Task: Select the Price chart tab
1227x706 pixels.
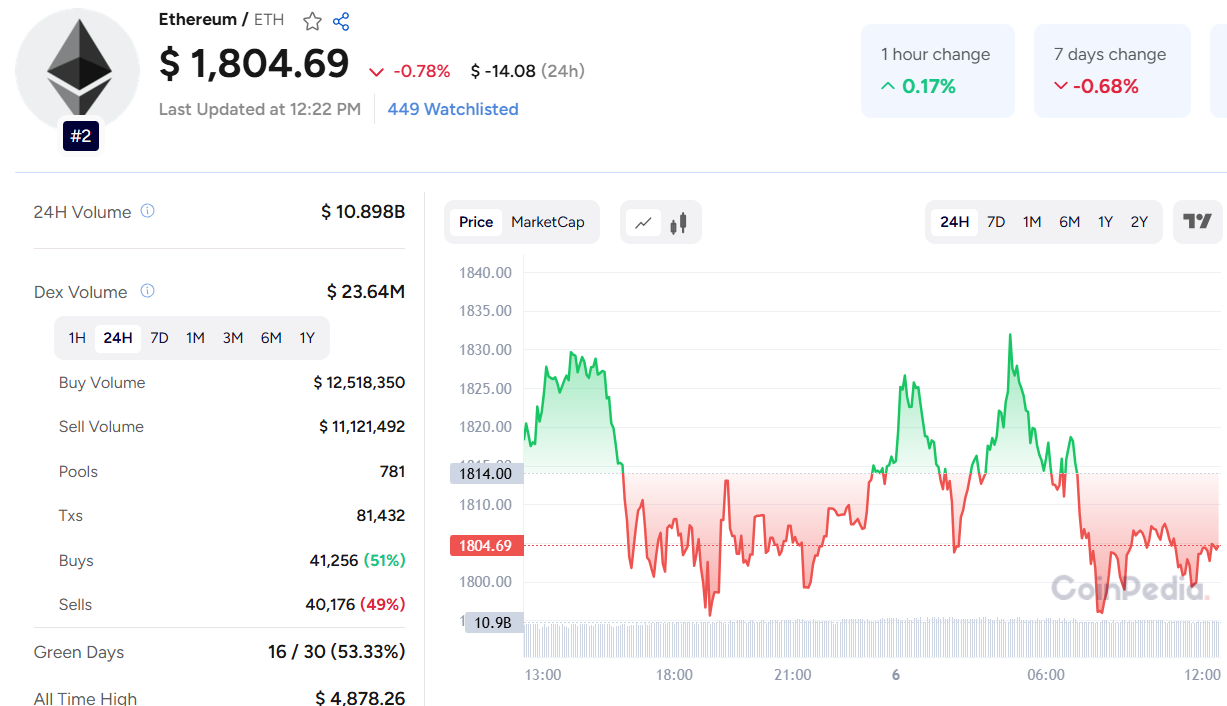Action: (476, 222)
